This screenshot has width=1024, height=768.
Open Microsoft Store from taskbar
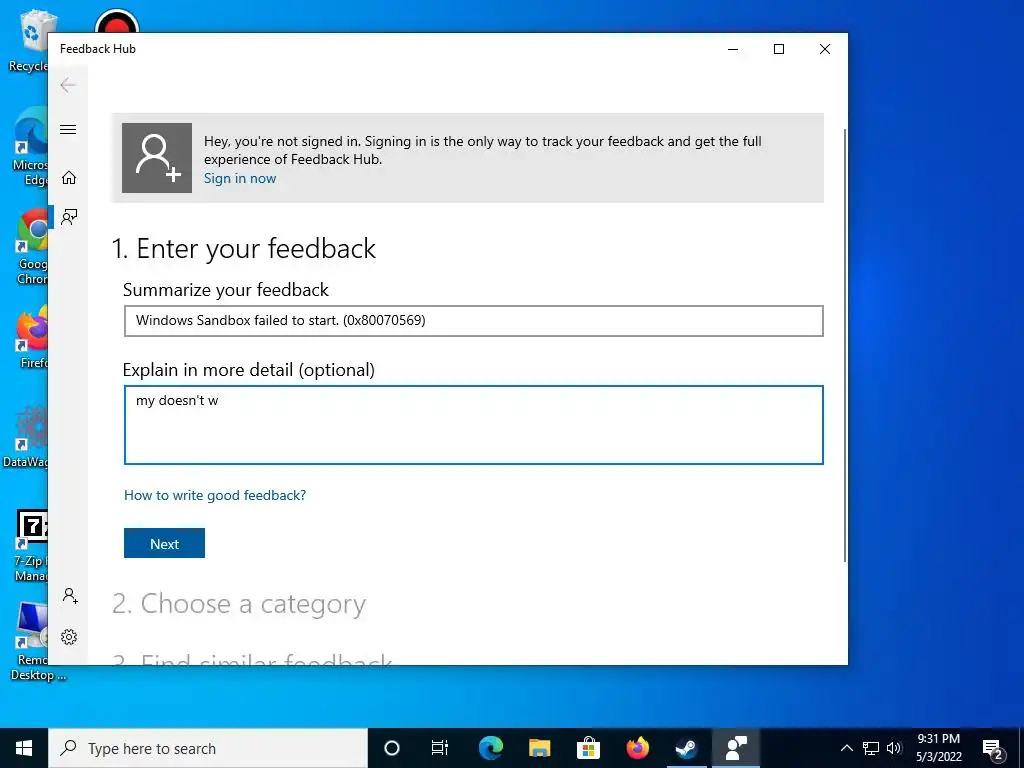coord(588,748)
